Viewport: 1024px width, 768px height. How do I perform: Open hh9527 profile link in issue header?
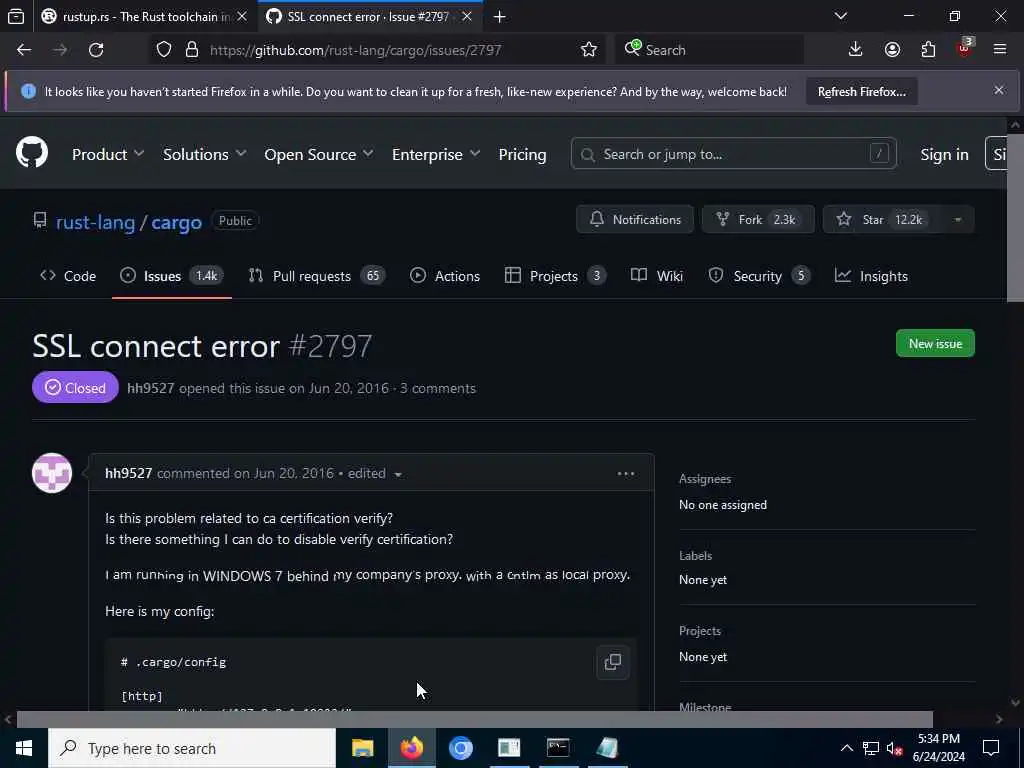tap(150, 388)
